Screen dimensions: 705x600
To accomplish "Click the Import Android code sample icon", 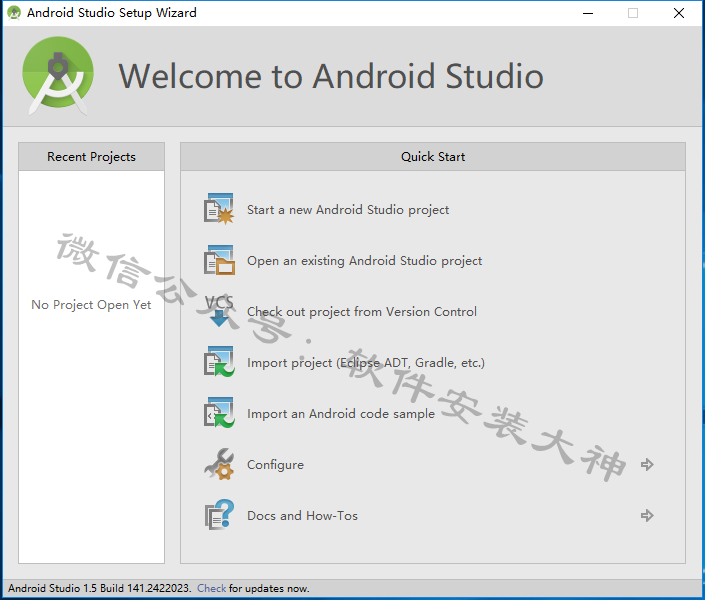I will click(x=219, y=413).
